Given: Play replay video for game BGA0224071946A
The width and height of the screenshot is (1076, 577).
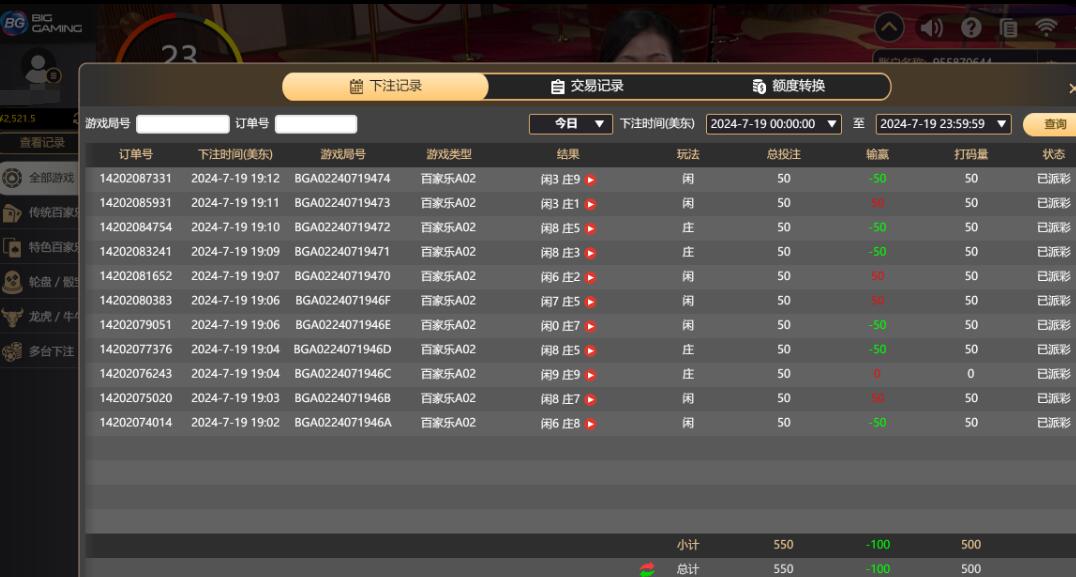Looking at the screenshot, I should 591,424.
